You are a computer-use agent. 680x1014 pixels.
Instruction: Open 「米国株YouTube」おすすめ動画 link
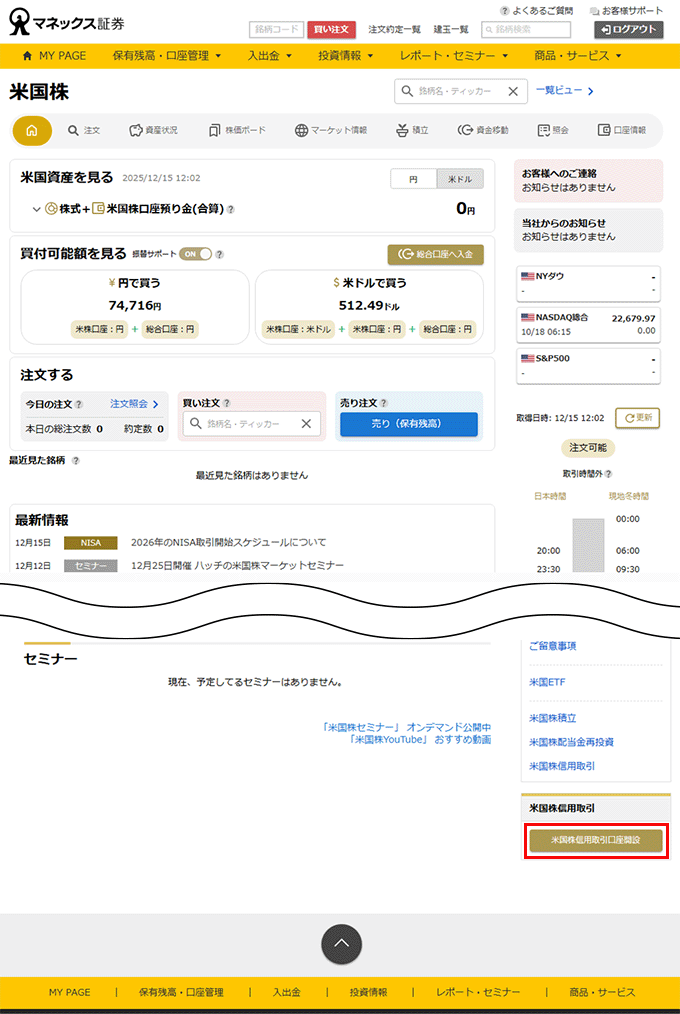point(419,739)
